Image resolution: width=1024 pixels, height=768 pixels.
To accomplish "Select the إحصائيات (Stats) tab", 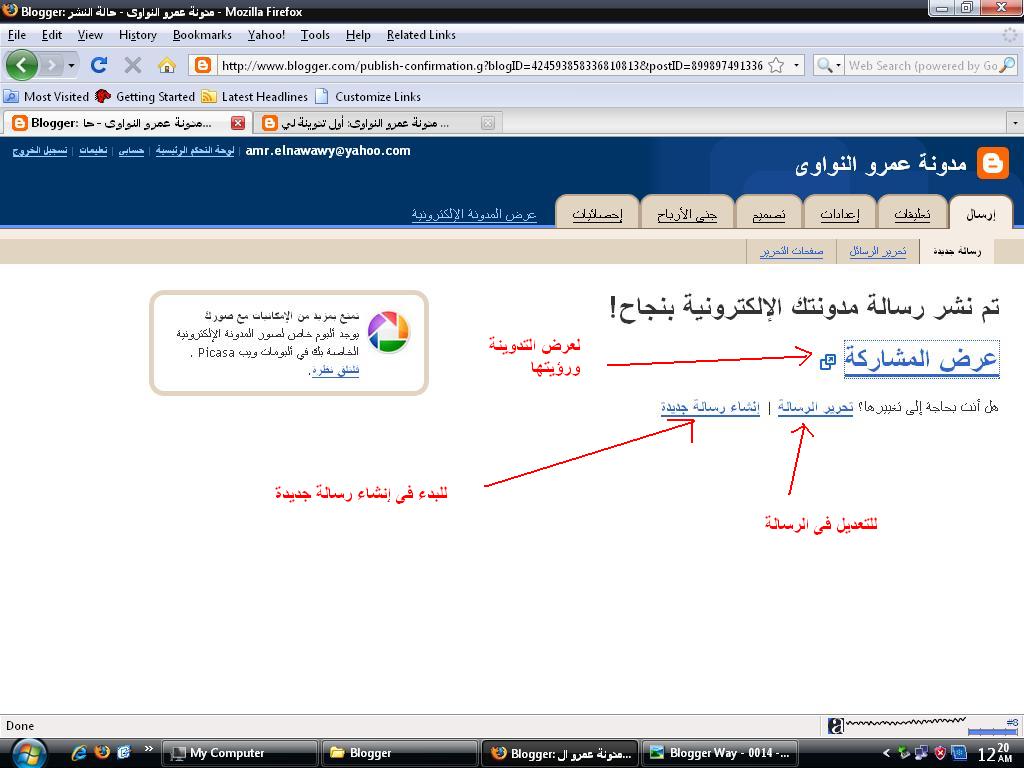I will tap(597, 213).
